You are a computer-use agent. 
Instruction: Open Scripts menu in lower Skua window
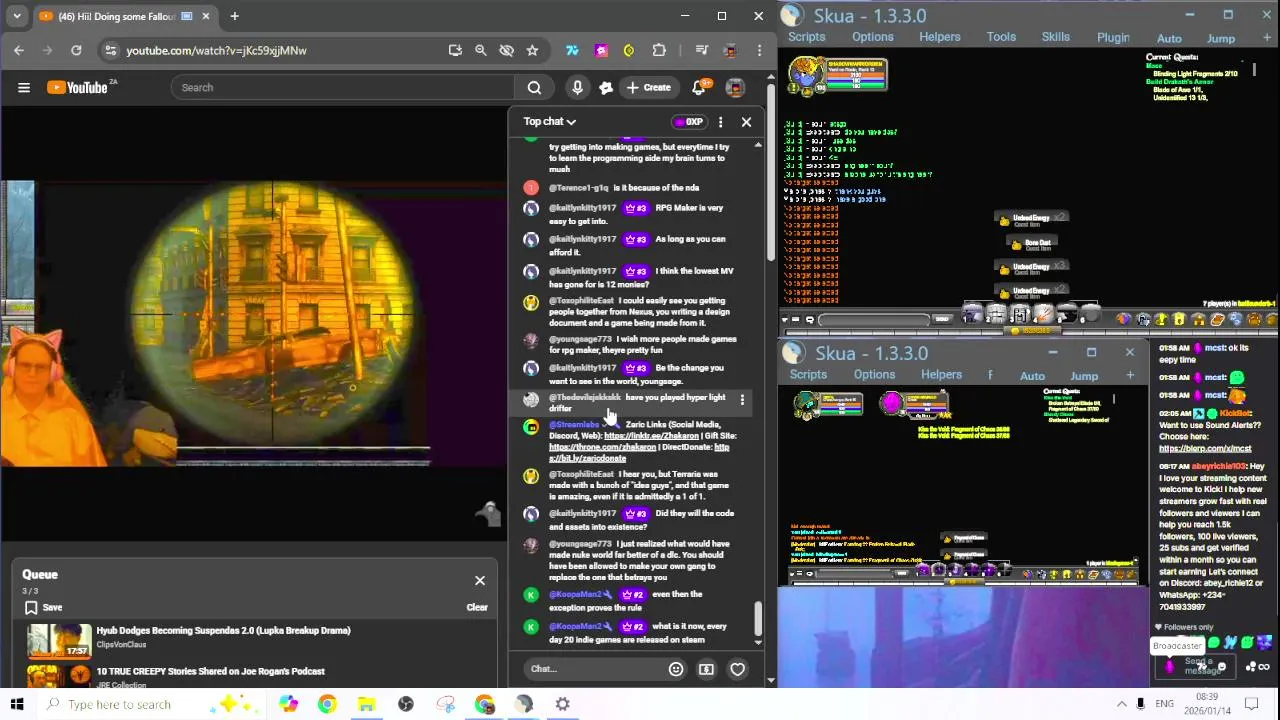point(808,375)
